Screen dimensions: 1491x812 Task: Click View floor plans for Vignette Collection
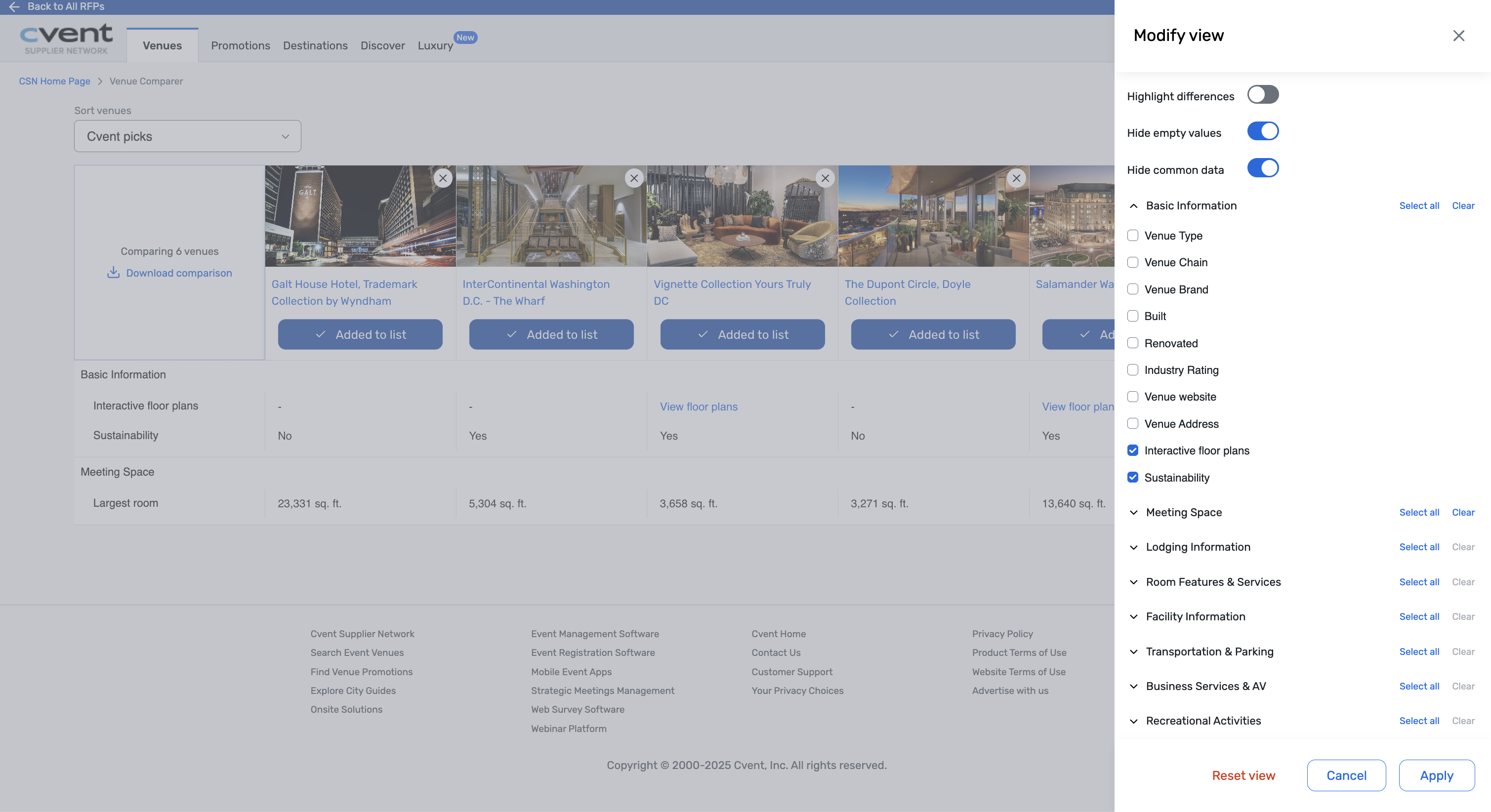point(699,407)
